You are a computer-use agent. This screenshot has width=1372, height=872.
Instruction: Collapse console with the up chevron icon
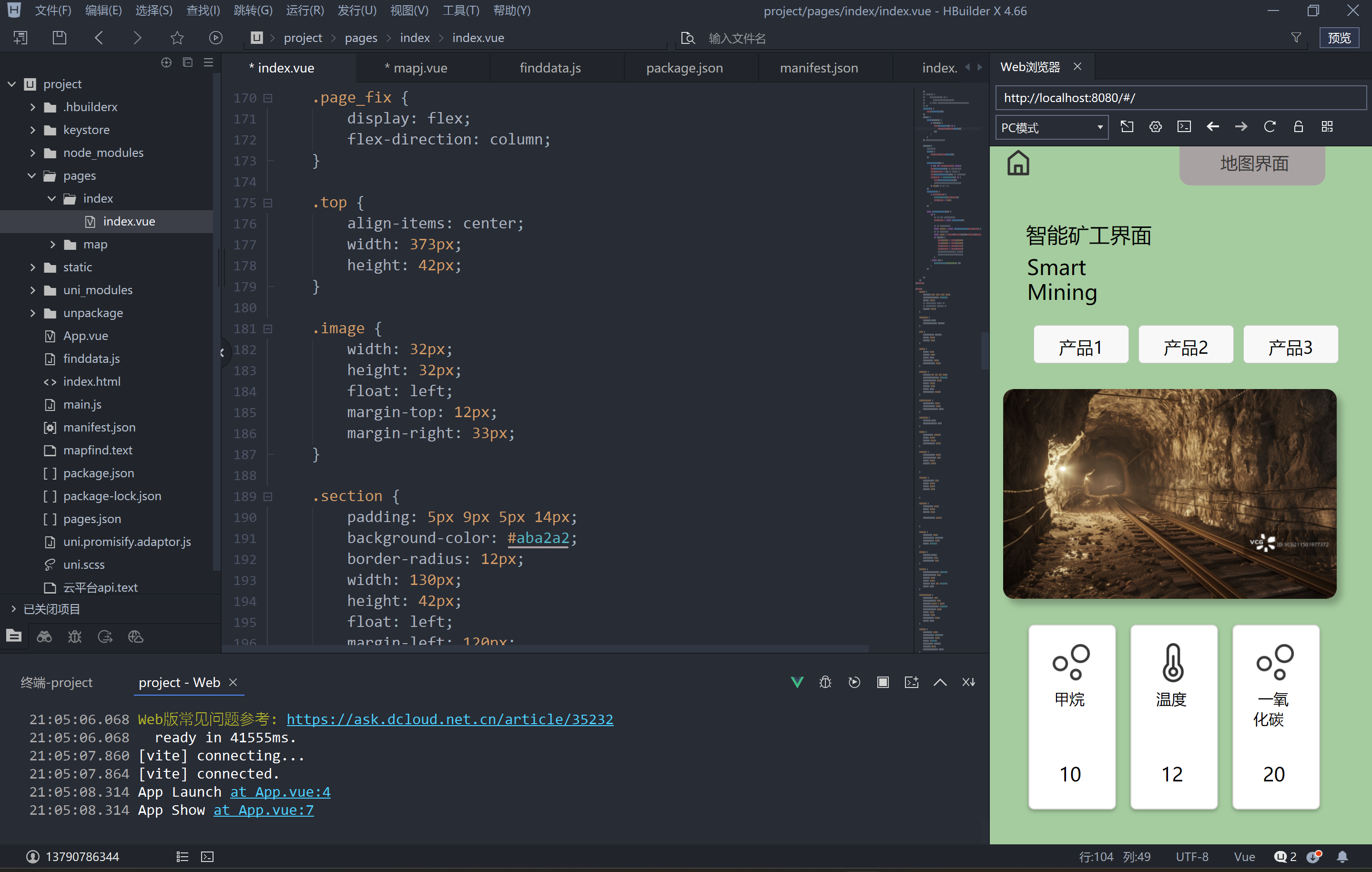point(940,682)
